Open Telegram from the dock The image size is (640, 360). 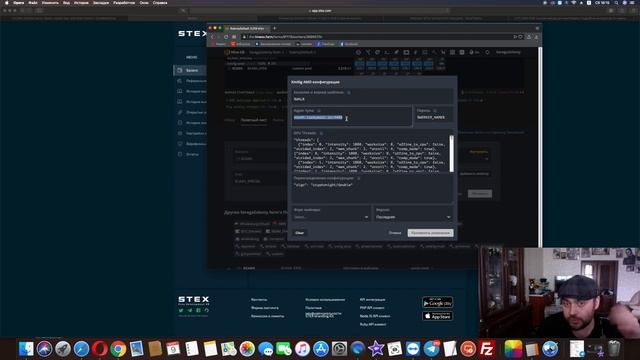coord(431,349)
